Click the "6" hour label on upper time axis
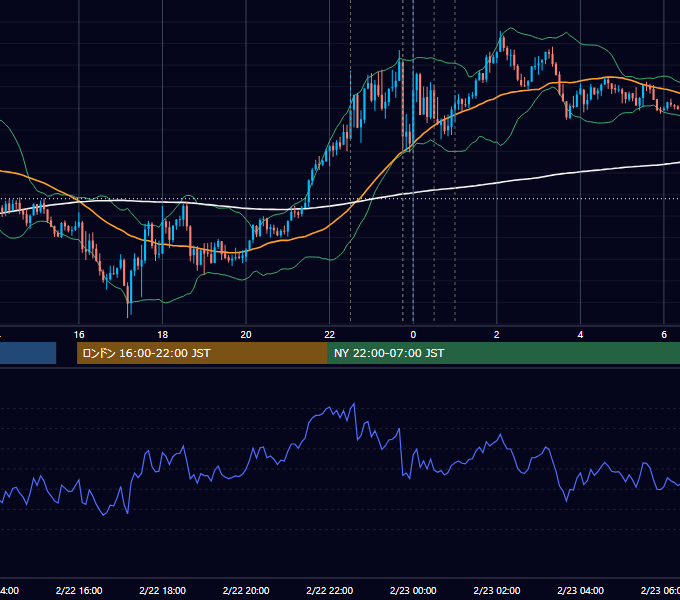 tap(664, 335)
